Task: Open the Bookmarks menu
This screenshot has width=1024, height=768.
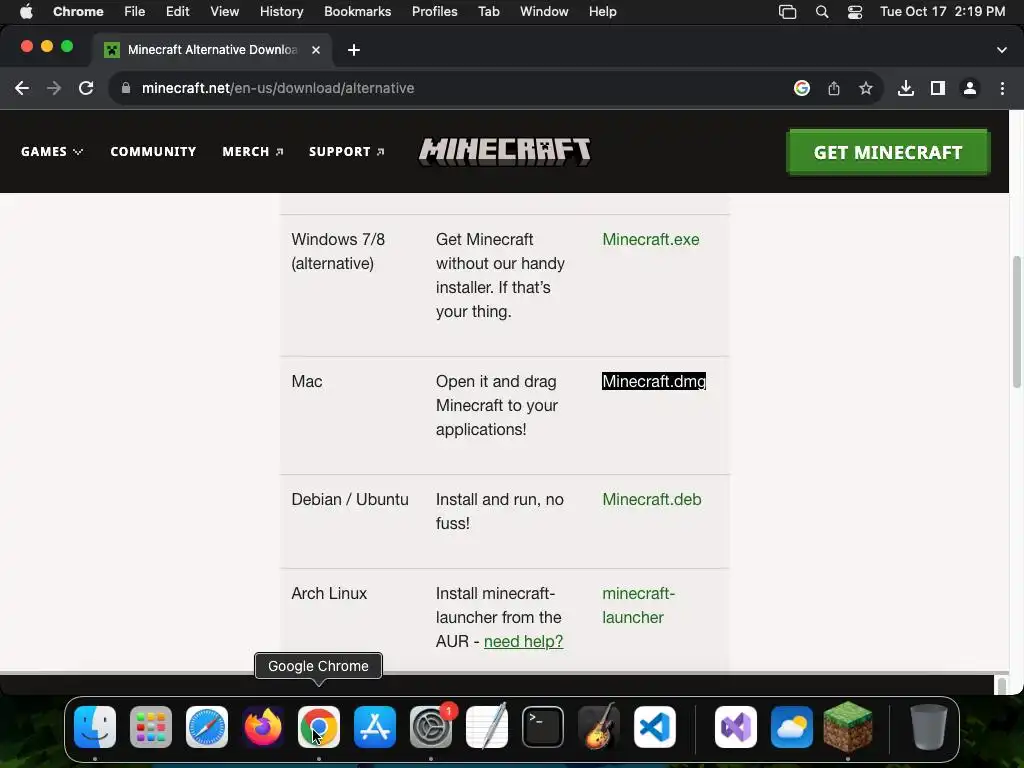Action: pyautogui.click(x=357, y=12)
